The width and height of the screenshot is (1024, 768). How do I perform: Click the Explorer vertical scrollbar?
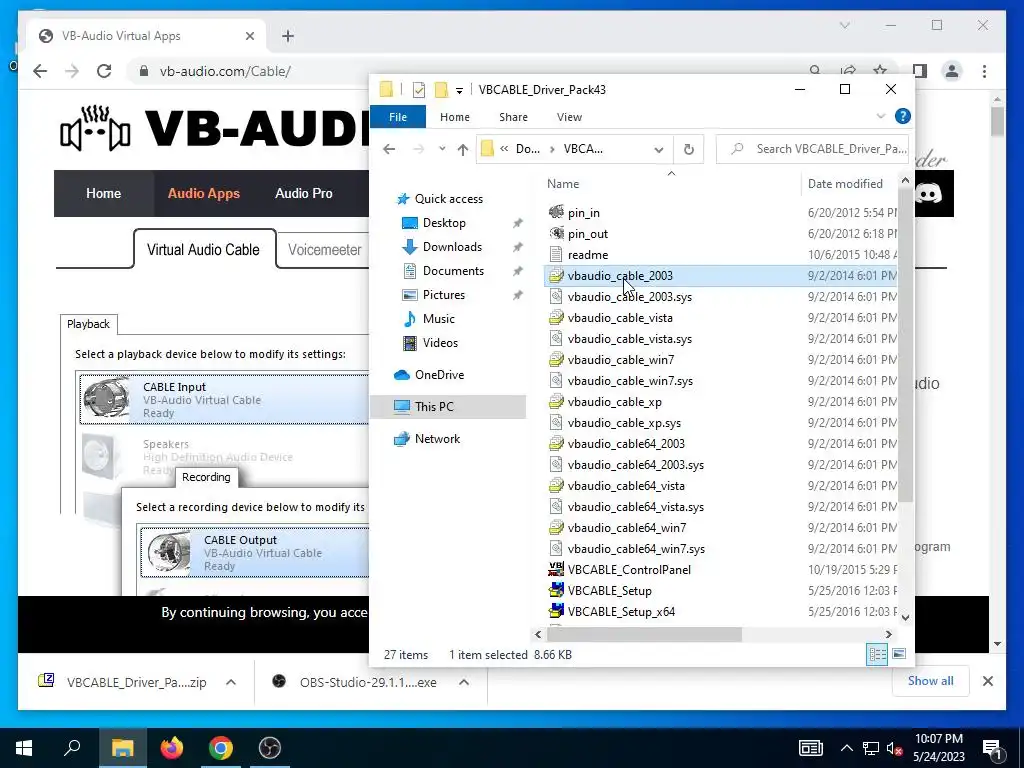[x=906, y=346]
